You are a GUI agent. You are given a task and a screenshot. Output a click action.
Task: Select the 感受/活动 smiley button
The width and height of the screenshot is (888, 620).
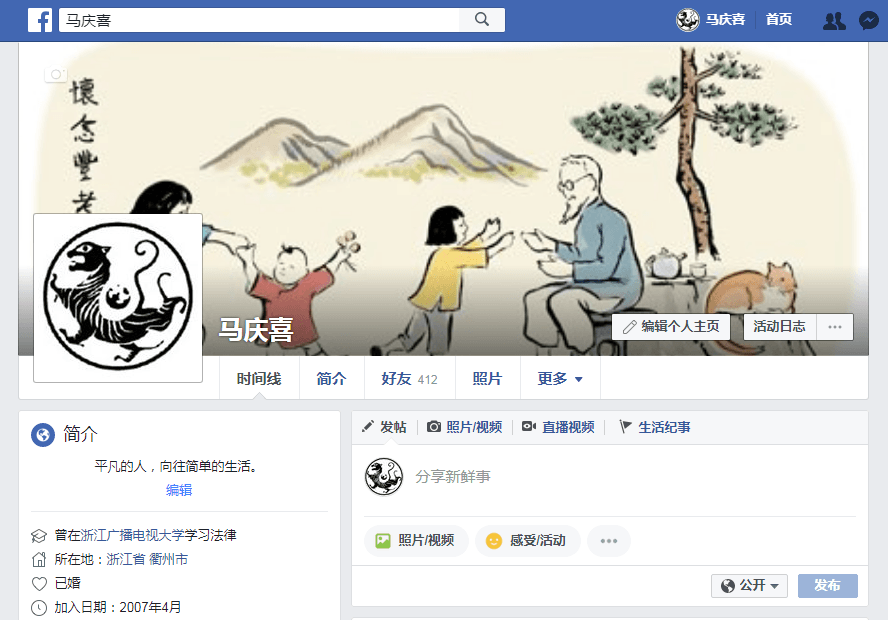(x=527, y=541)
